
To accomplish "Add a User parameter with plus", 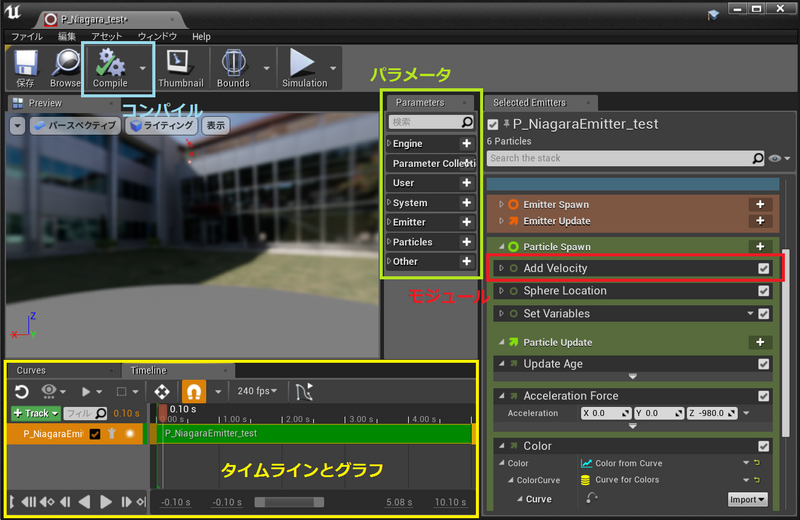I will [466, 183].
